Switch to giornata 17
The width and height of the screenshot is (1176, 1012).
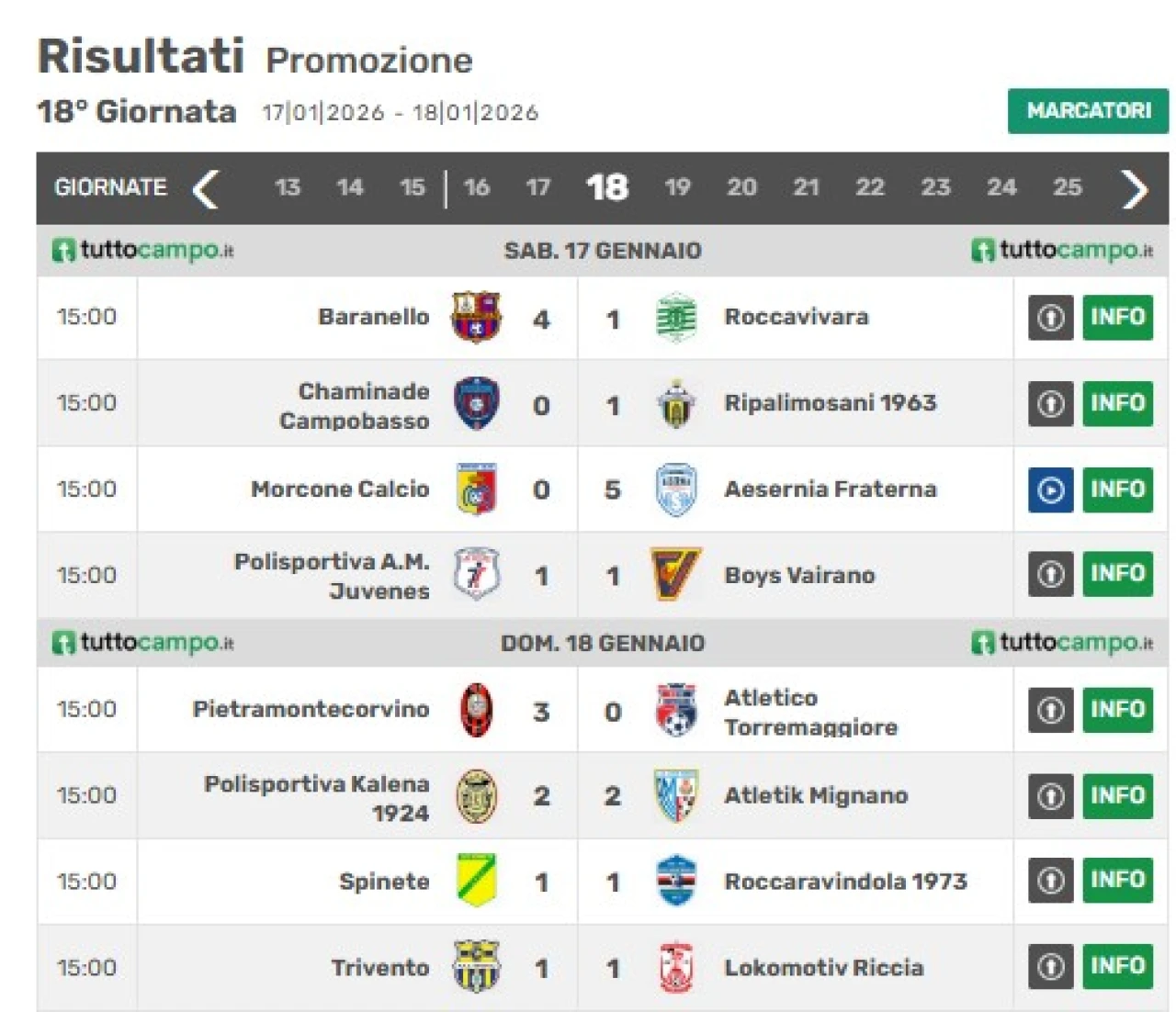537,187
